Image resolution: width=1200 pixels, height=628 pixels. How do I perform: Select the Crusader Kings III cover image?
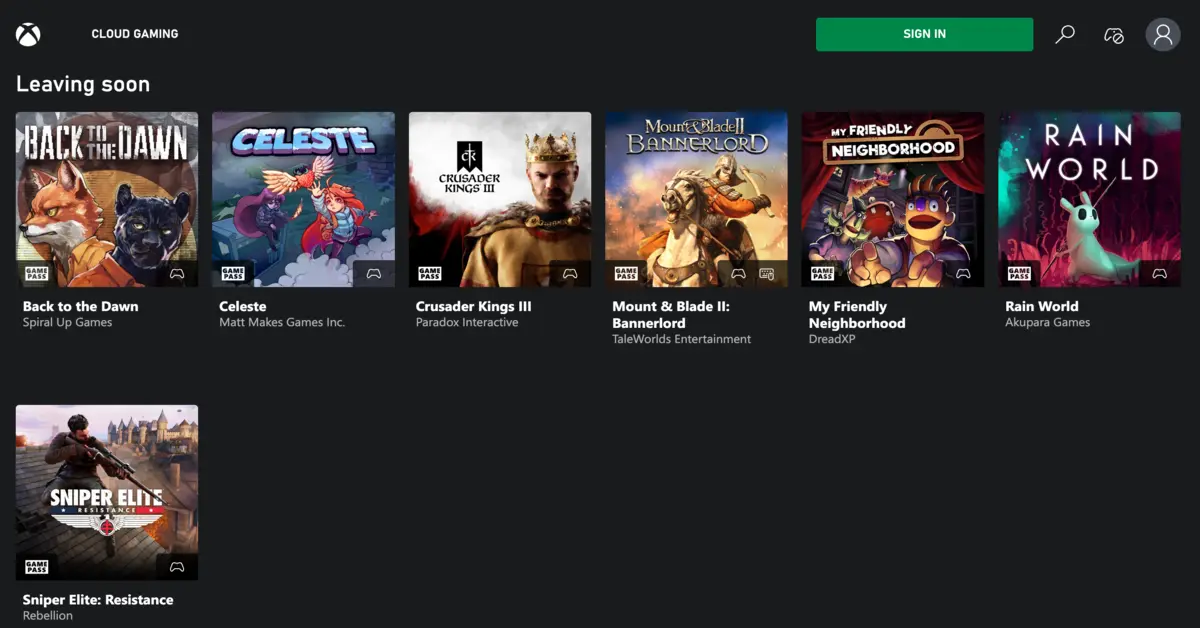click(500, 199)
